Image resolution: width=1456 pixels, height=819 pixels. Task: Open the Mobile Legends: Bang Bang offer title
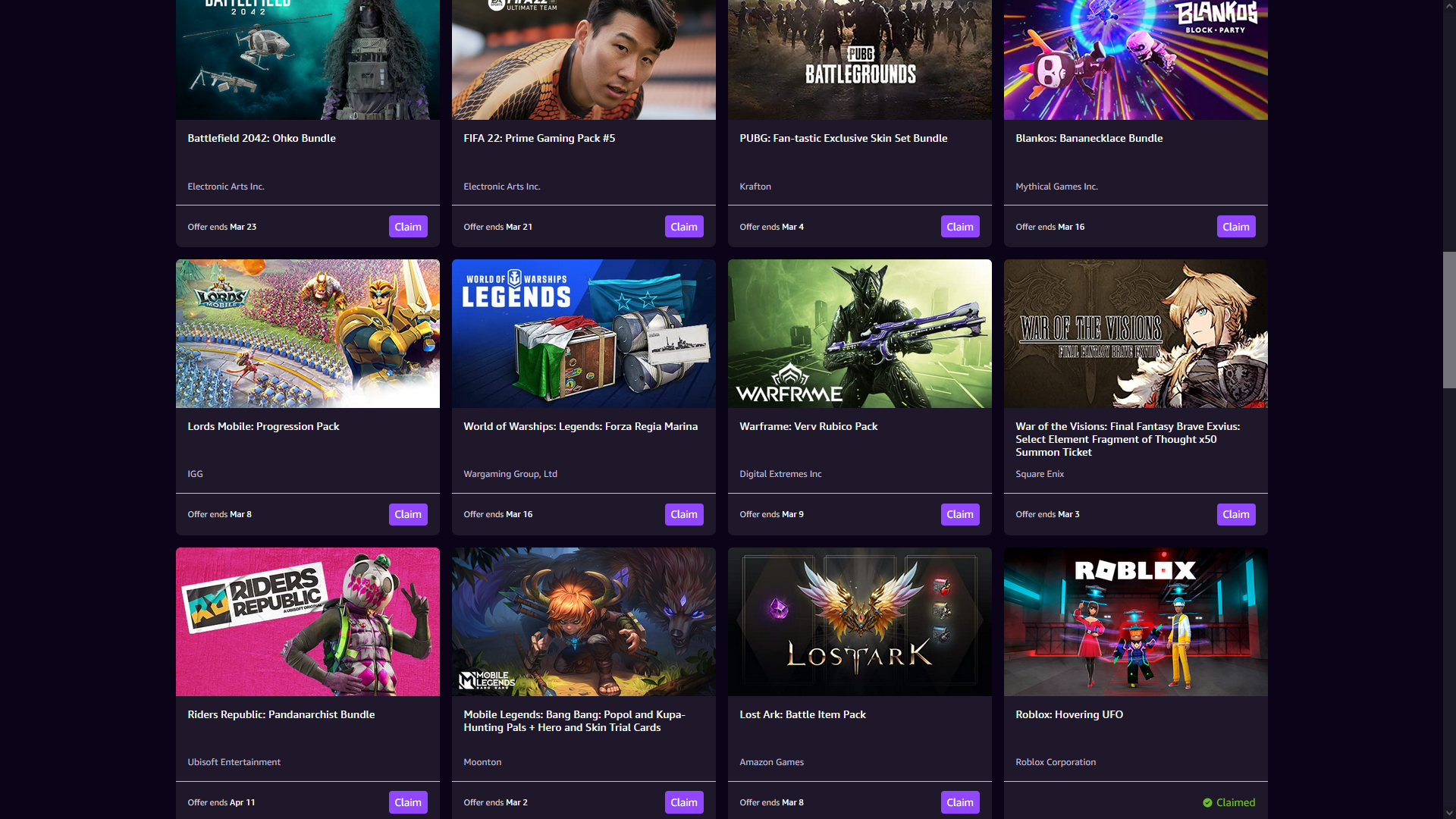pos(574,721)
